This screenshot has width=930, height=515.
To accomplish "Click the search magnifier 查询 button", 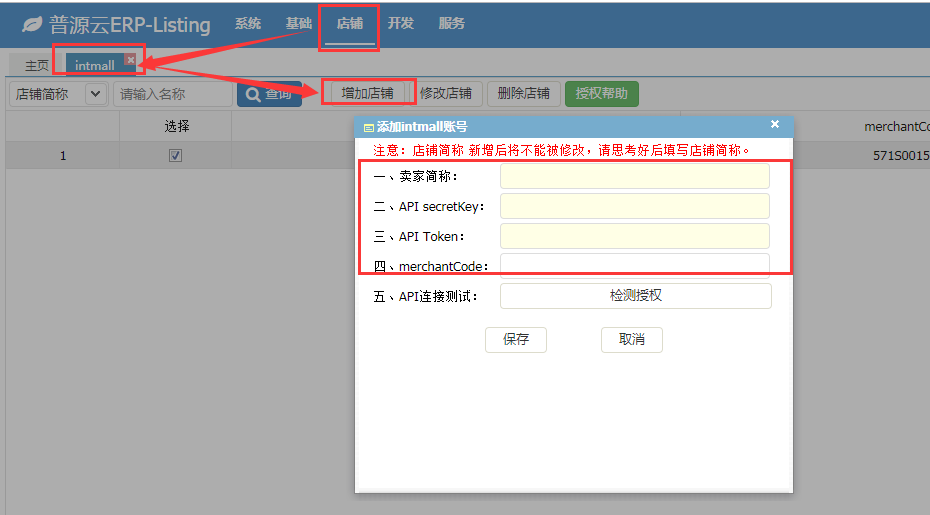I will (x=269, y=94).
